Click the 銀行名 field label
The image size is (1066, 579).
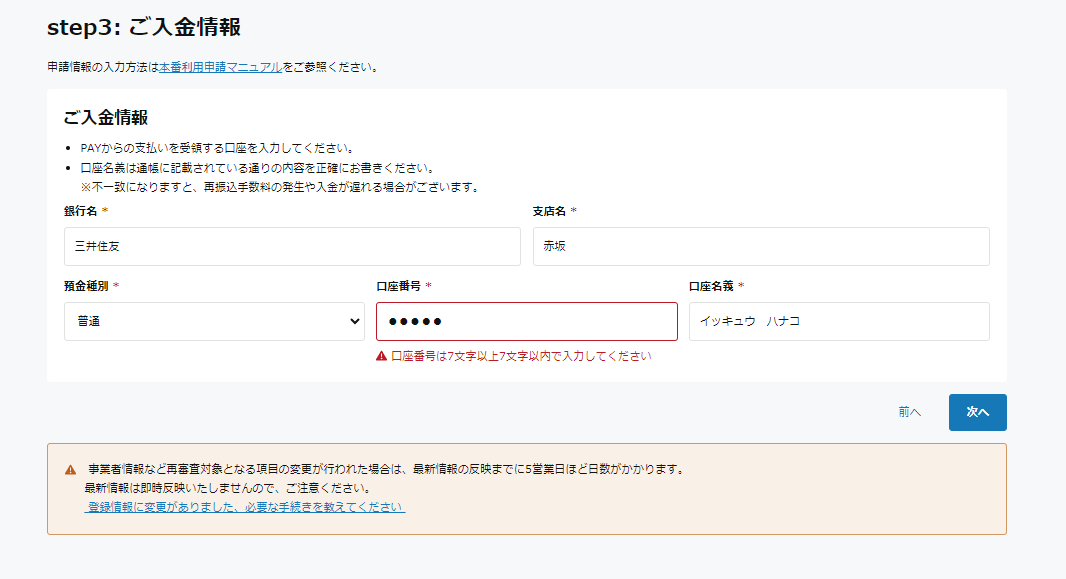[x=80, y=211]
